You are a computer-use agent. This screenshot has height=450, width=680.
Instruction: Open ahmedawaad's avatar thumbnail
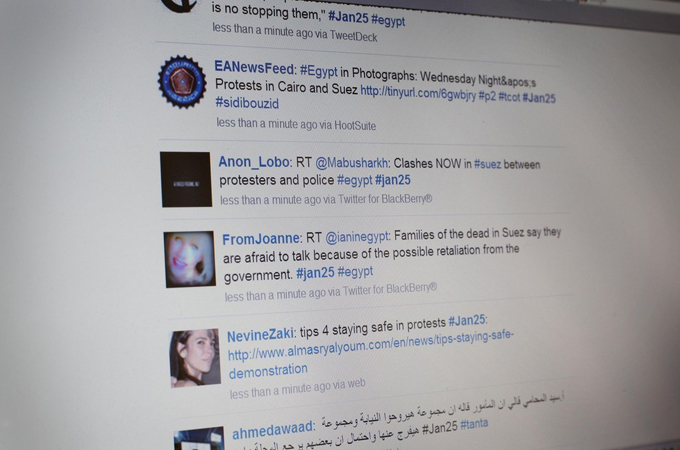point(199,439)
